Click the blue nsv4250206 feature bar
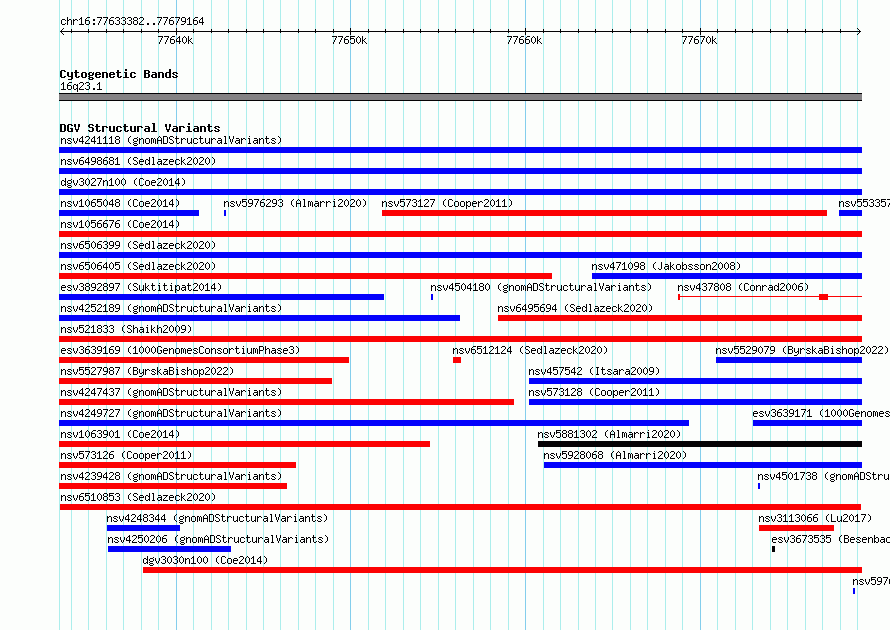The height and width of the screenshot is (630, 890). 169,549
